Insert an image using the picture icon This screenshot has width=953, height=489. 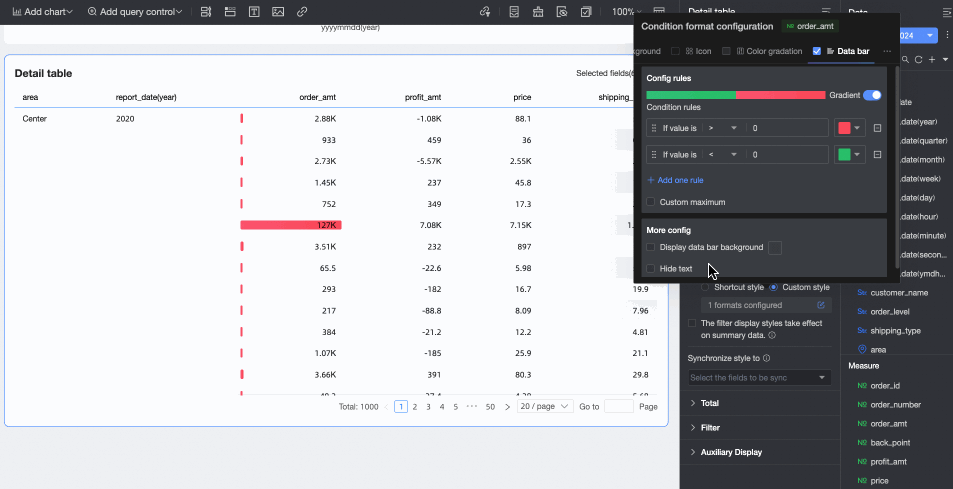coord(278,12)
